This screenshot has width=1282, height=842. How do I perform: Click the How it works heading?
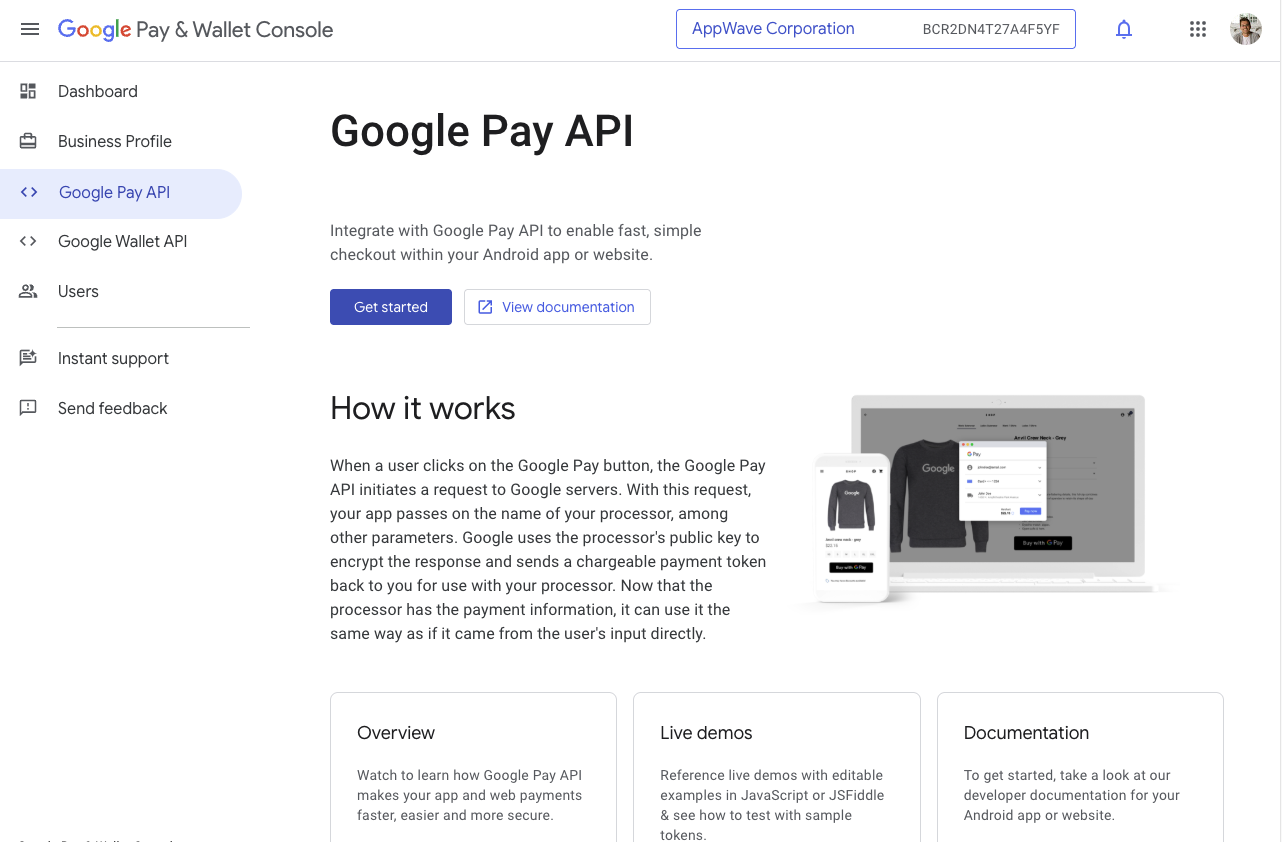point(423,408)
